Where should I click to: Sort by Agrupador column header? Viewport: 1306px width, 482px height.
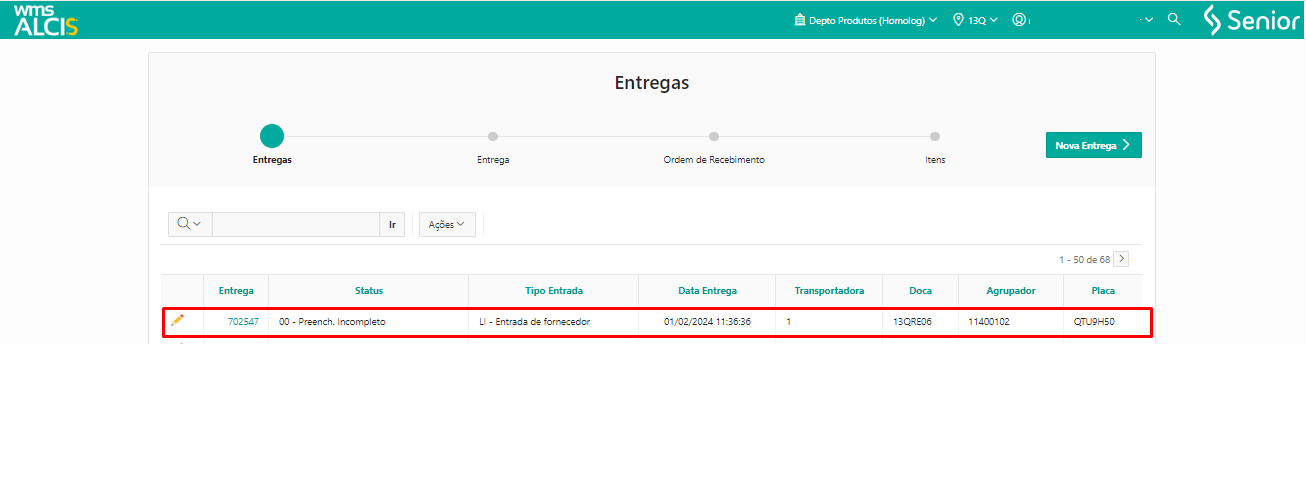pyautogui.click(x=1010, y=291)
